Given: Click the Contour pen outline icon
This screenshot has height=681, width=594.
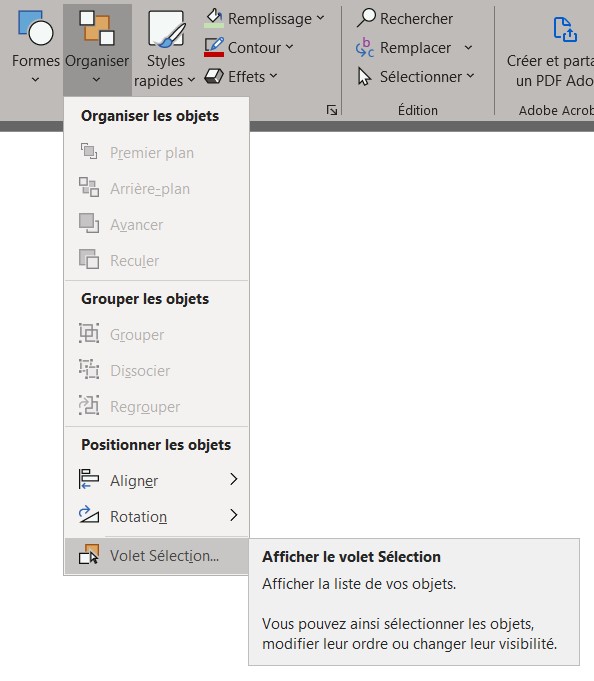Looking at the screenshot, I should coord(214,47).
